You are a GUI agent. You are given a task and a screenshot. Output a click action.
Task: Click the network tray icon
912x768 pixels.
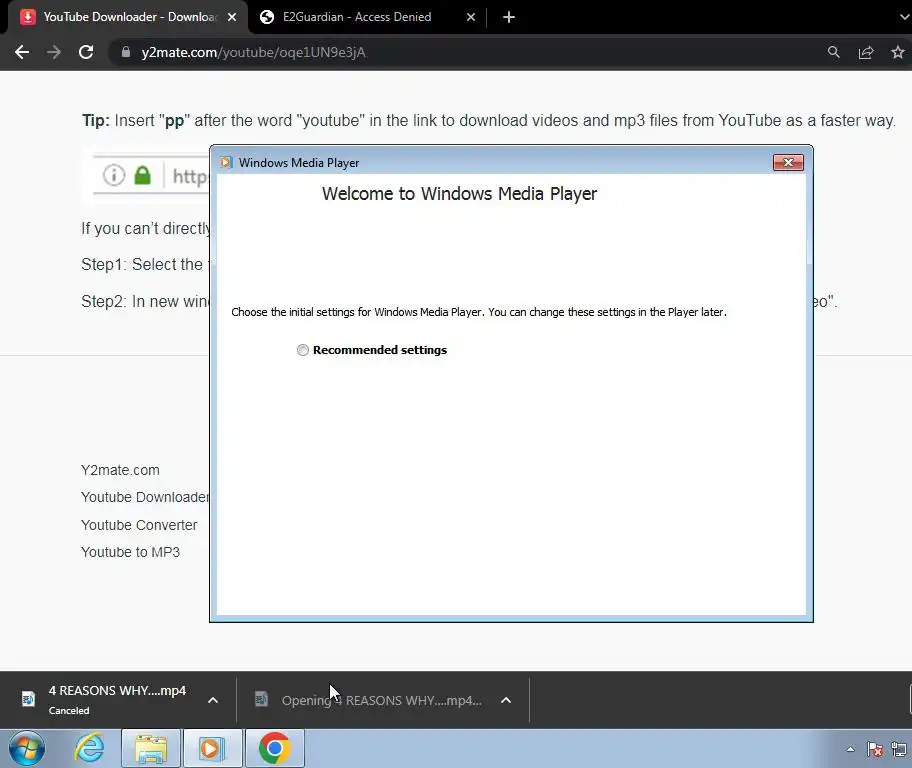(x=899, y=749)
